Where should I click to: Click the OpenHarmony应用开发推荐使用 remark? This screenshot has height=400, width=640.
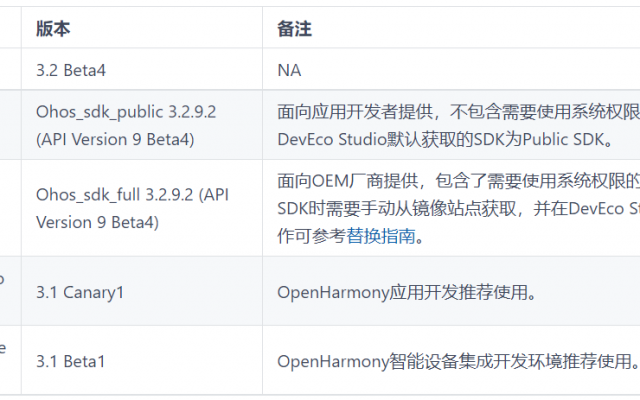click(407, 292)
